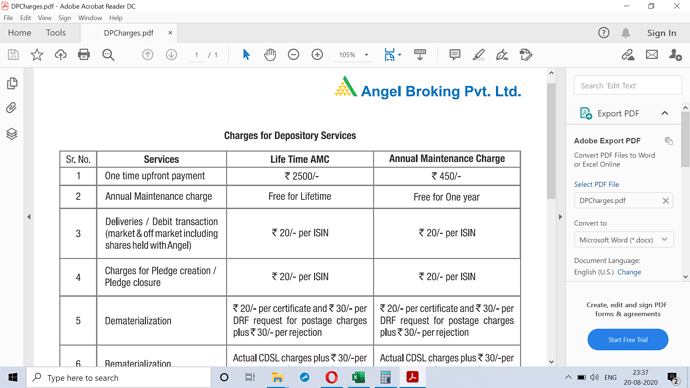690x388 pixels.
Task: Open the File menu
Action: click(x=8, y=18)
